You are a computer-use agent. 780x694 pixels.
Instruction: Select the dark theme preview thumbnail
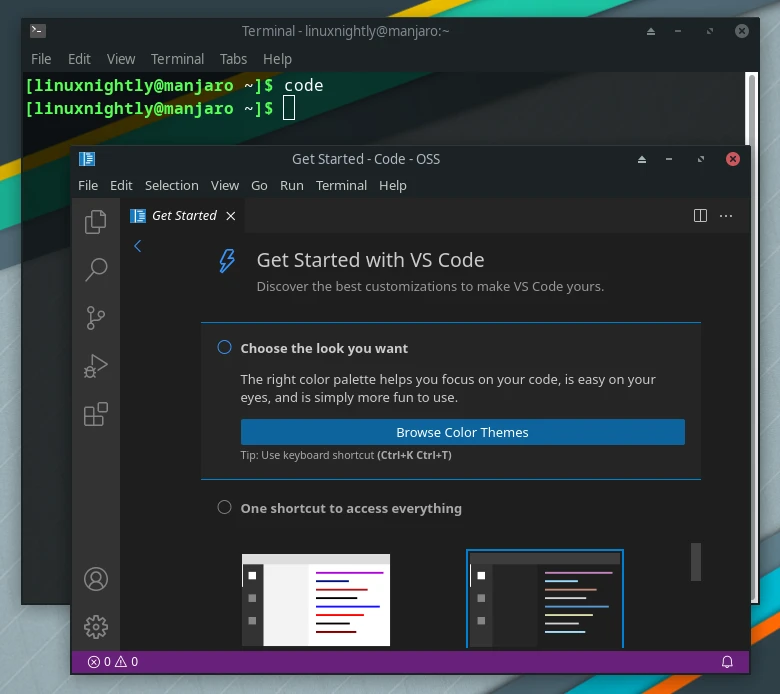[x=545, y=598]
